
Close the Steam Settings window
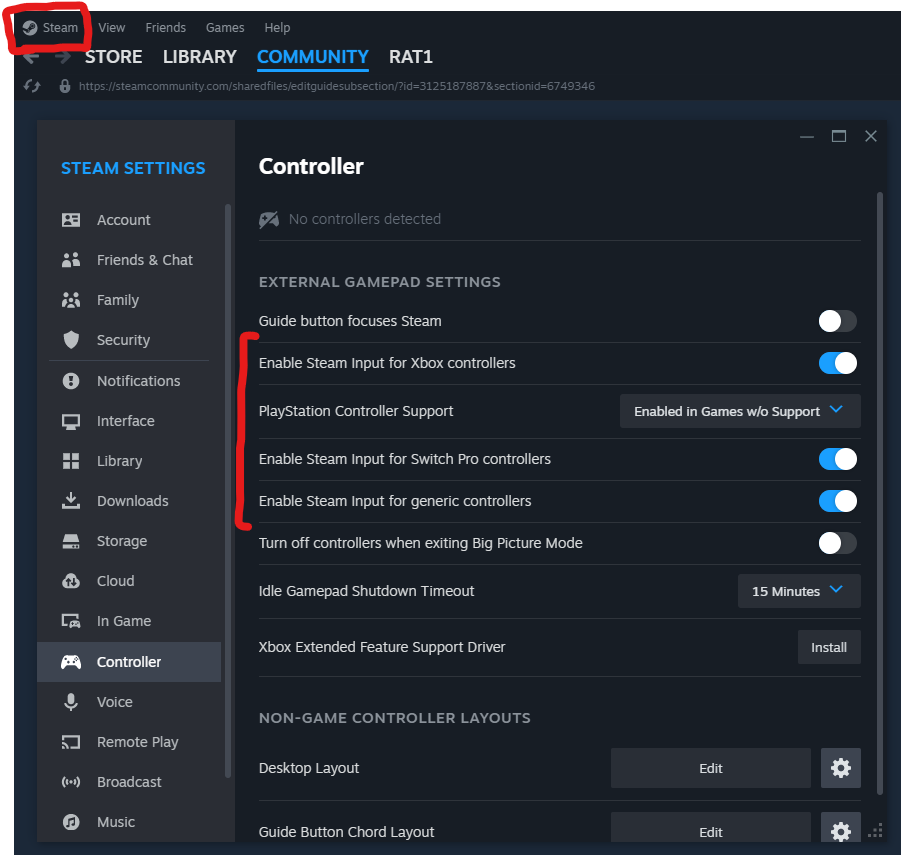tap(871, 136)
